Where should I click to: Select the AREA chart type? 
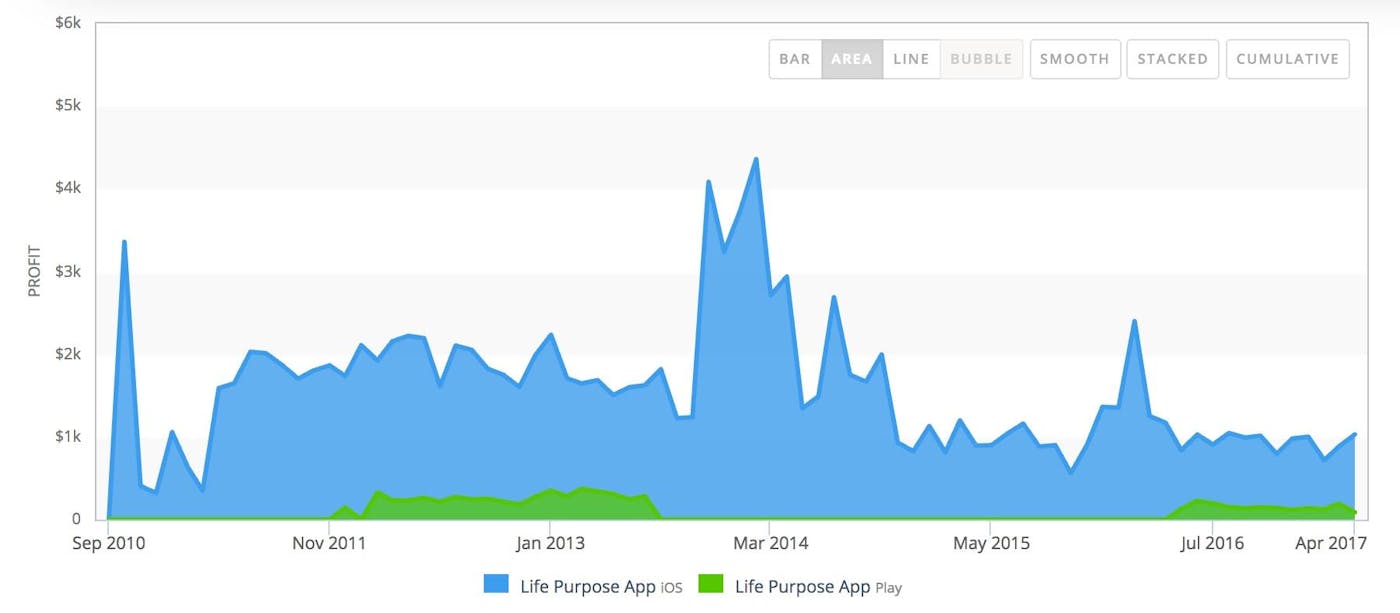tap(851, 59)
